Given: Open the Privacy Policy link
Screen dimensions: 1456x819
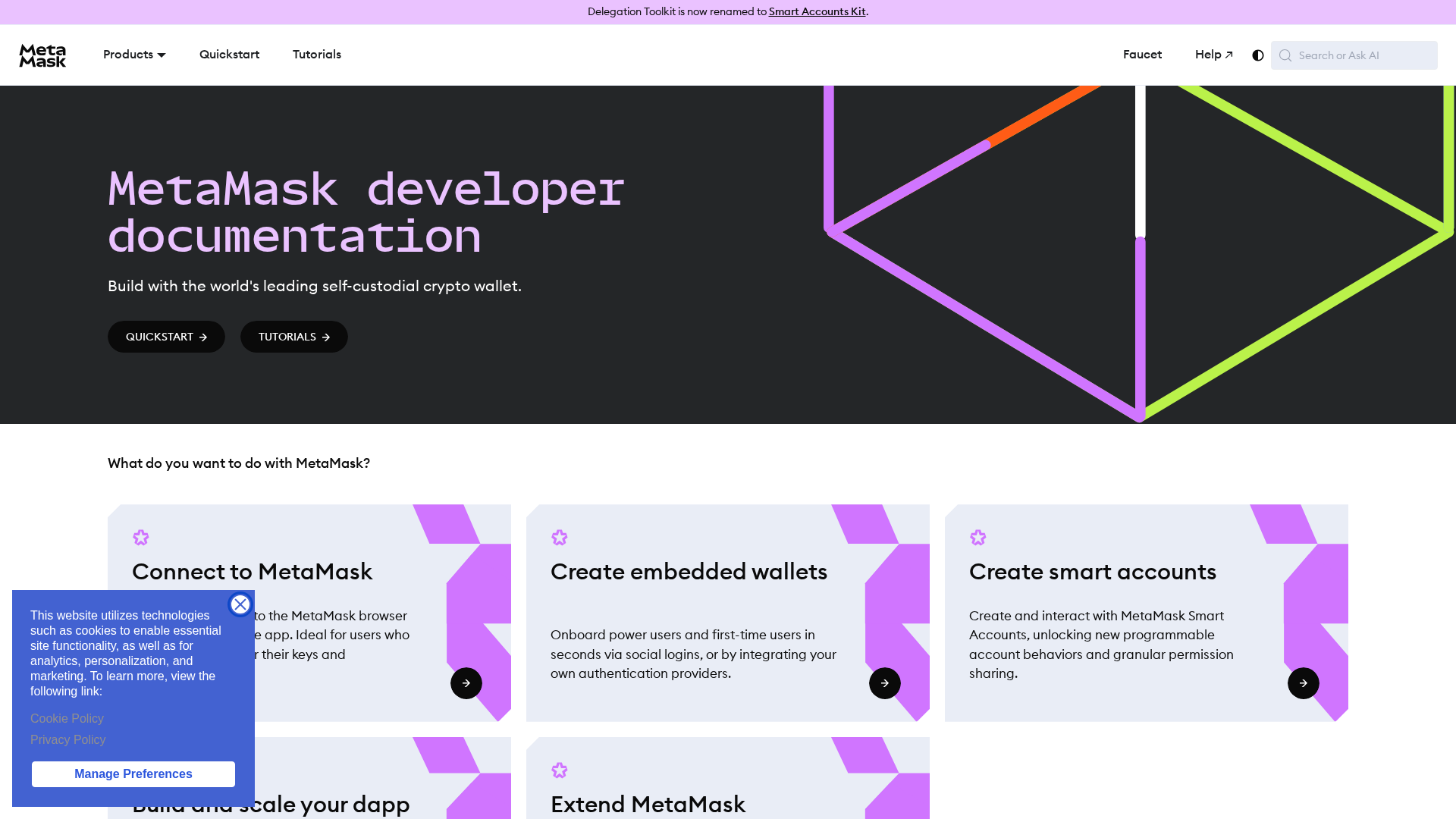Looking at the screenshot, I should 68,740.
